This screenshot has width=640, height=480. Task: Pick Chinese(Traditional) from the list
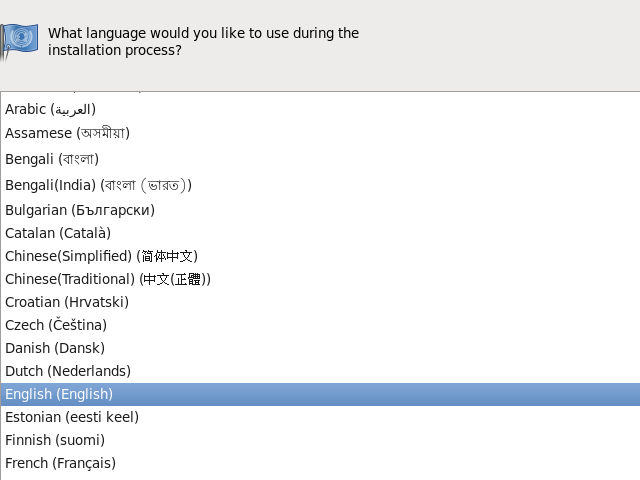point(108,279)
